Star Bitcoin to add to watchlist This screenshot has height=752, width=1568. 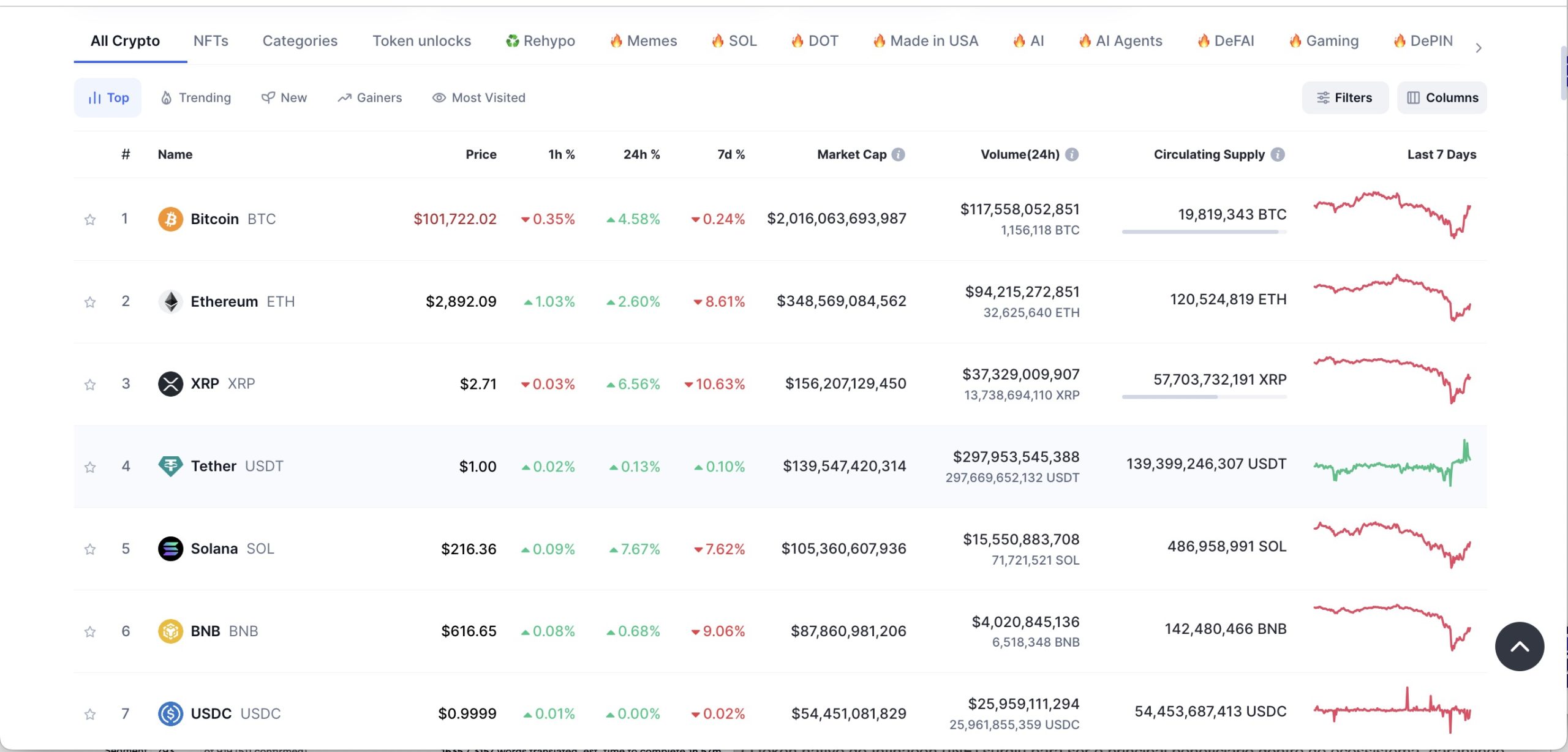tap(90, 219)
